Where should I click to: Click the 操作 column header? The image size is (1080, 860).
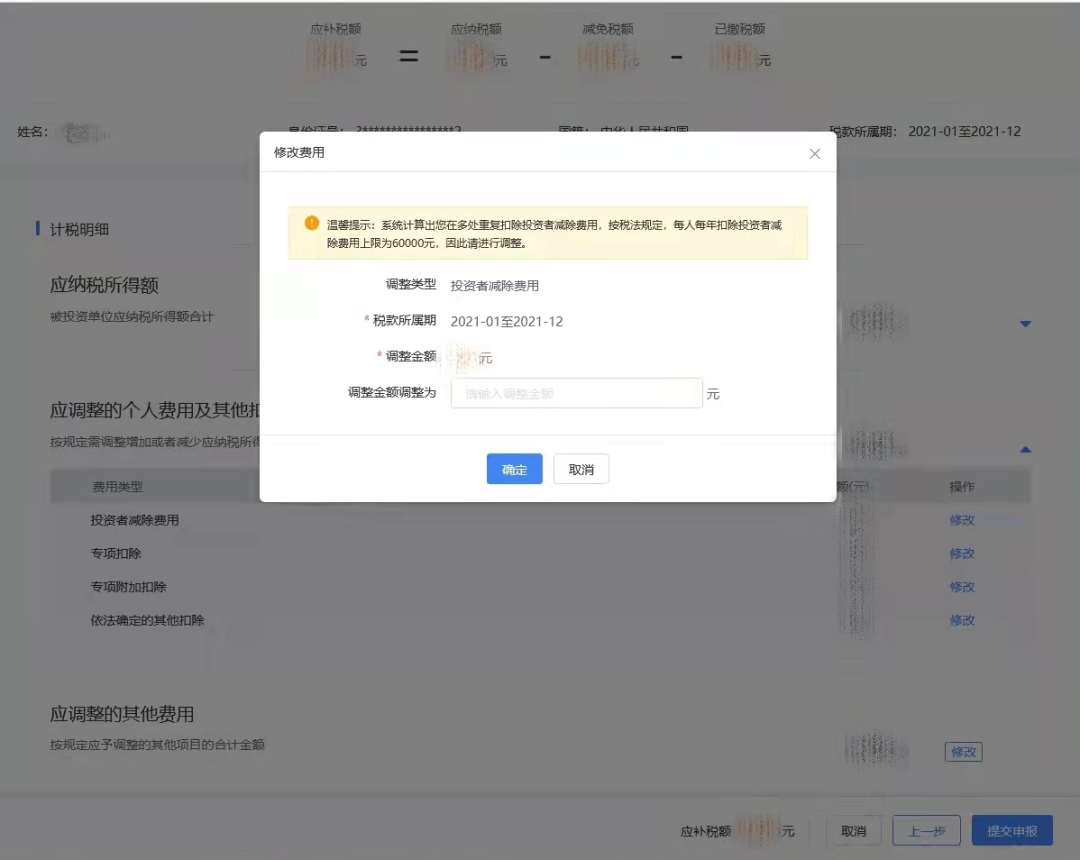[x=961, y=485]
